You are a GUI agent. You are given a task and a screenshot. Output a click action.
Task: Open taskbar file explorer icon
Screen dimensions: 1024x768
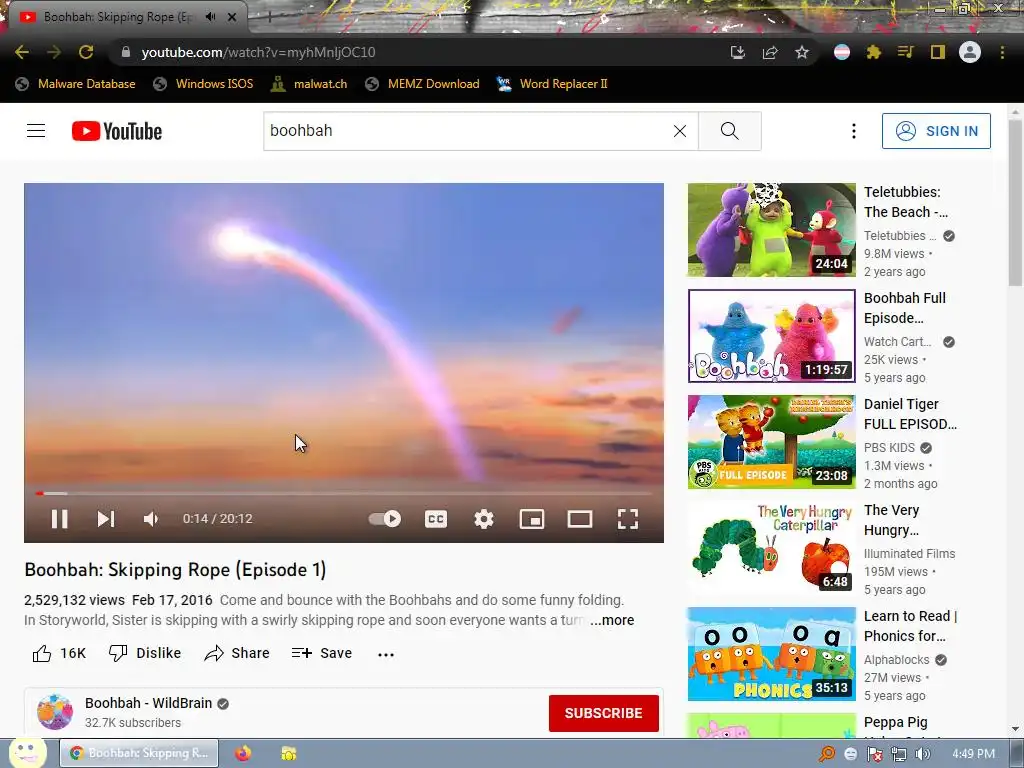click(288, 753)
